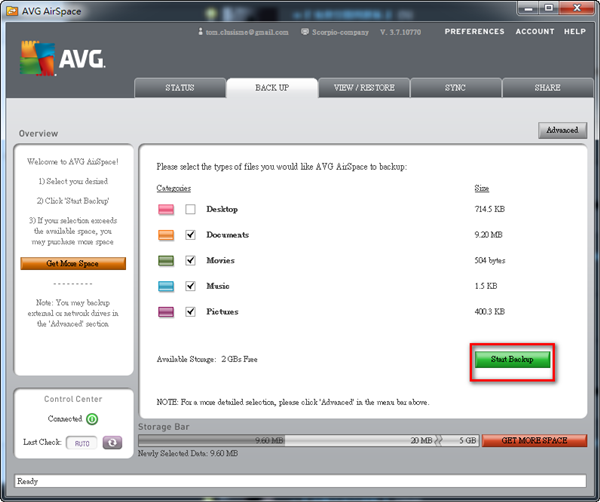This screenshot has height=502, width=600.
Task: Select the BACK UP tab
Action: coord(272,88)
